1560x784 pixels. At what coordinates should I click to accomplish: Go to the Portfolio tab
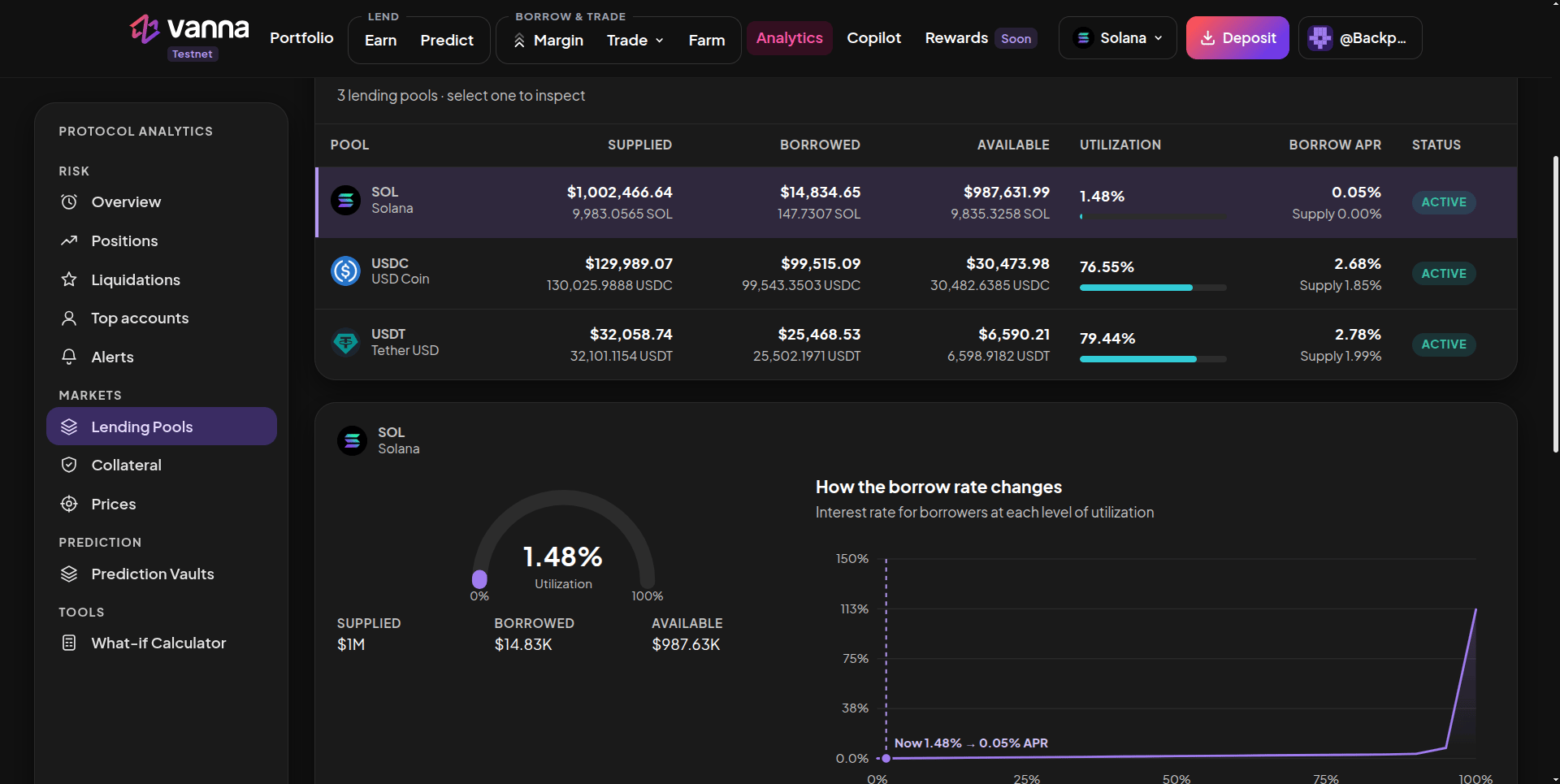tap(301, 37)
